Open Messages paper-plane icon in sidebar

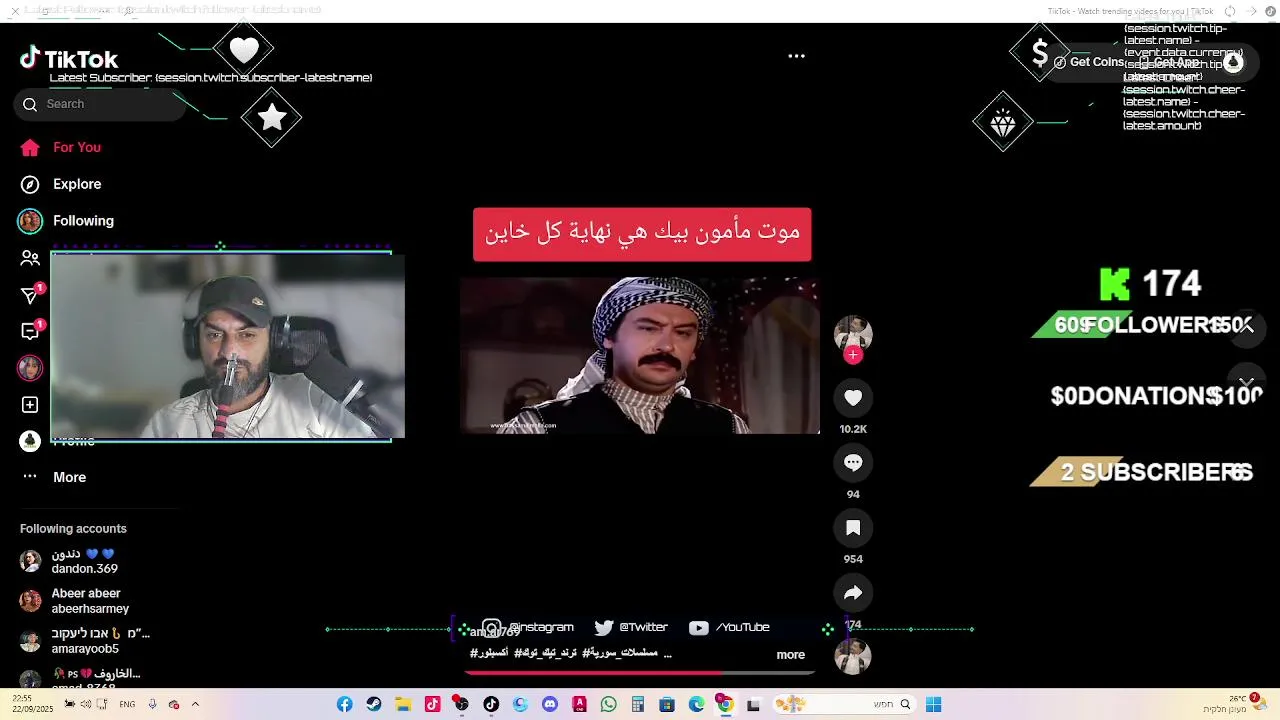[30, 295]
